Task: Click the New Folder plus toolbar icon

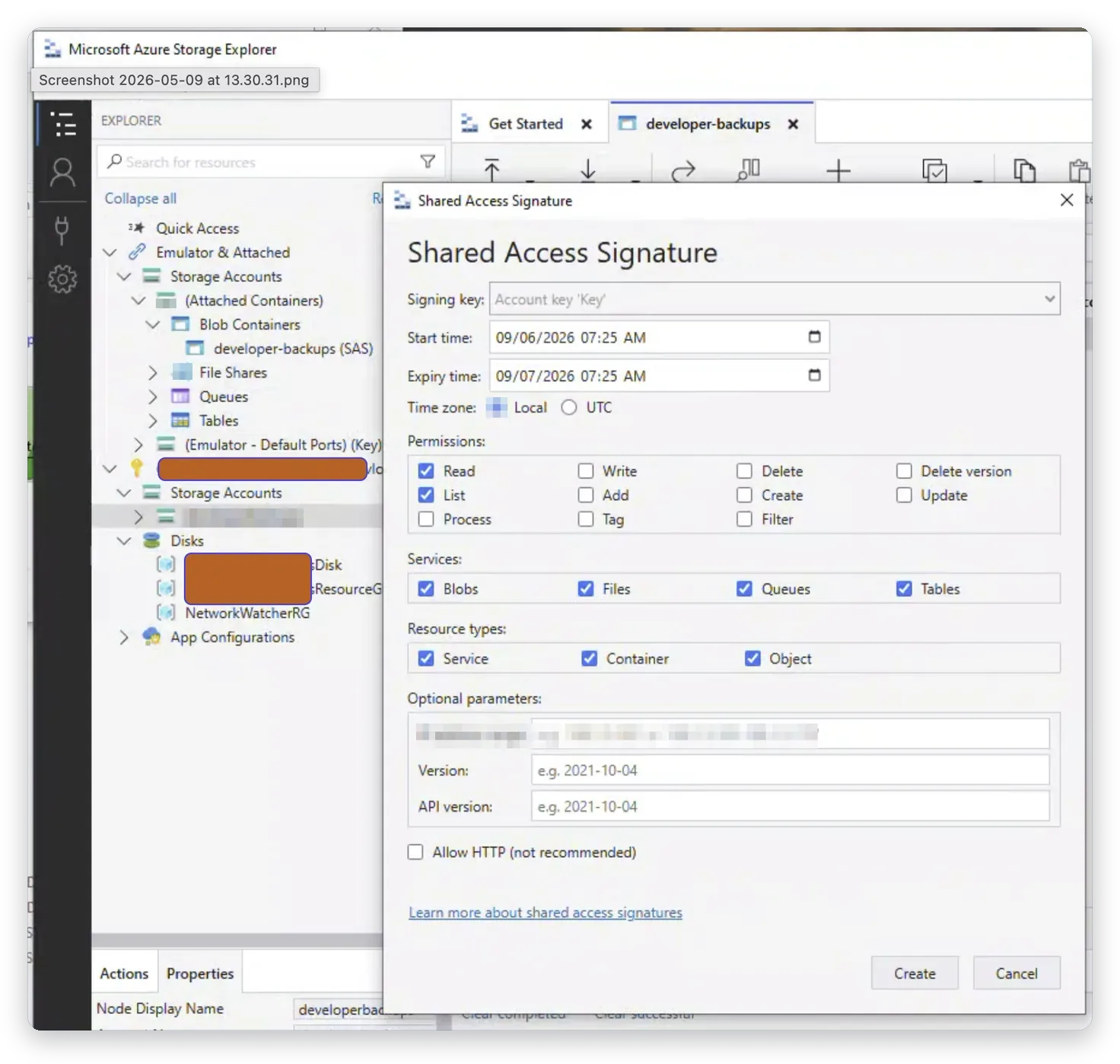Action: point(838,170)
